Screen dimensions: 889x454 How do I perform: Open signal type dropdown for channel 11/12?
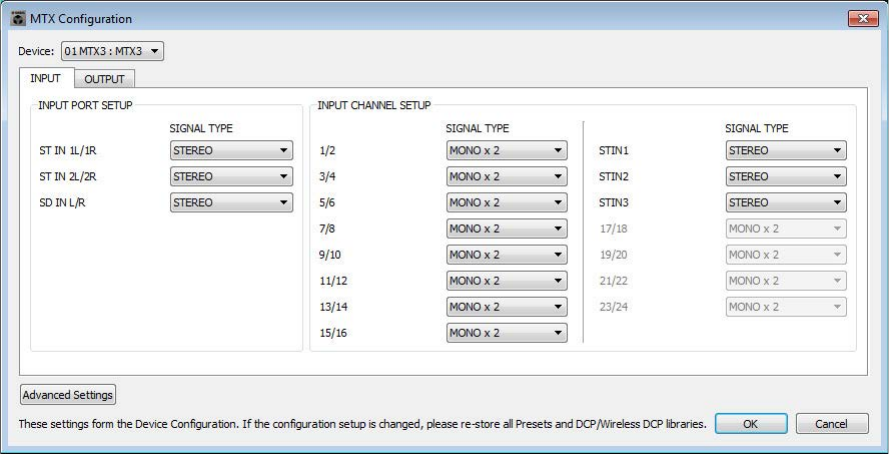click(507, 281)
